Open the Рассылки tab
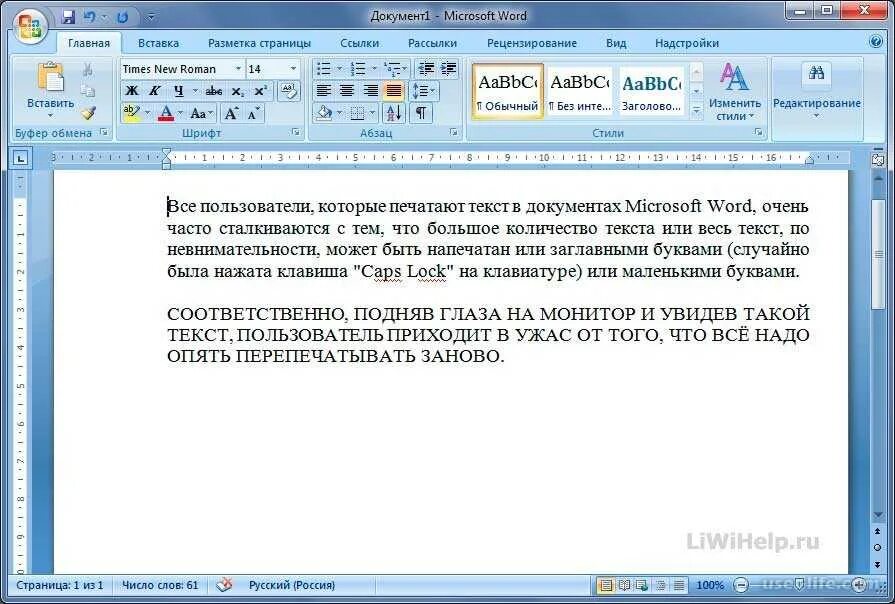895x604 pixels. (x=432, y=43)
